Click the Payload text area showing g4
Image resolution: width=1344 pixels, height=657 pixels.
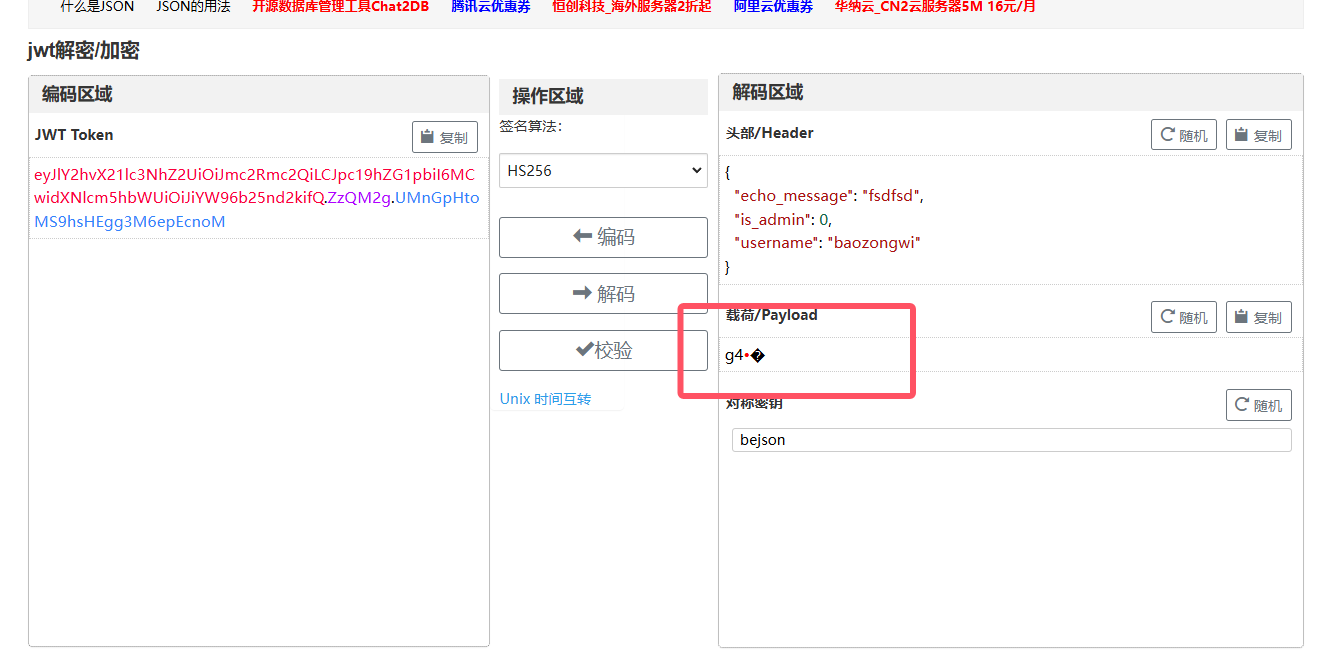click(x=1011, y=355)
